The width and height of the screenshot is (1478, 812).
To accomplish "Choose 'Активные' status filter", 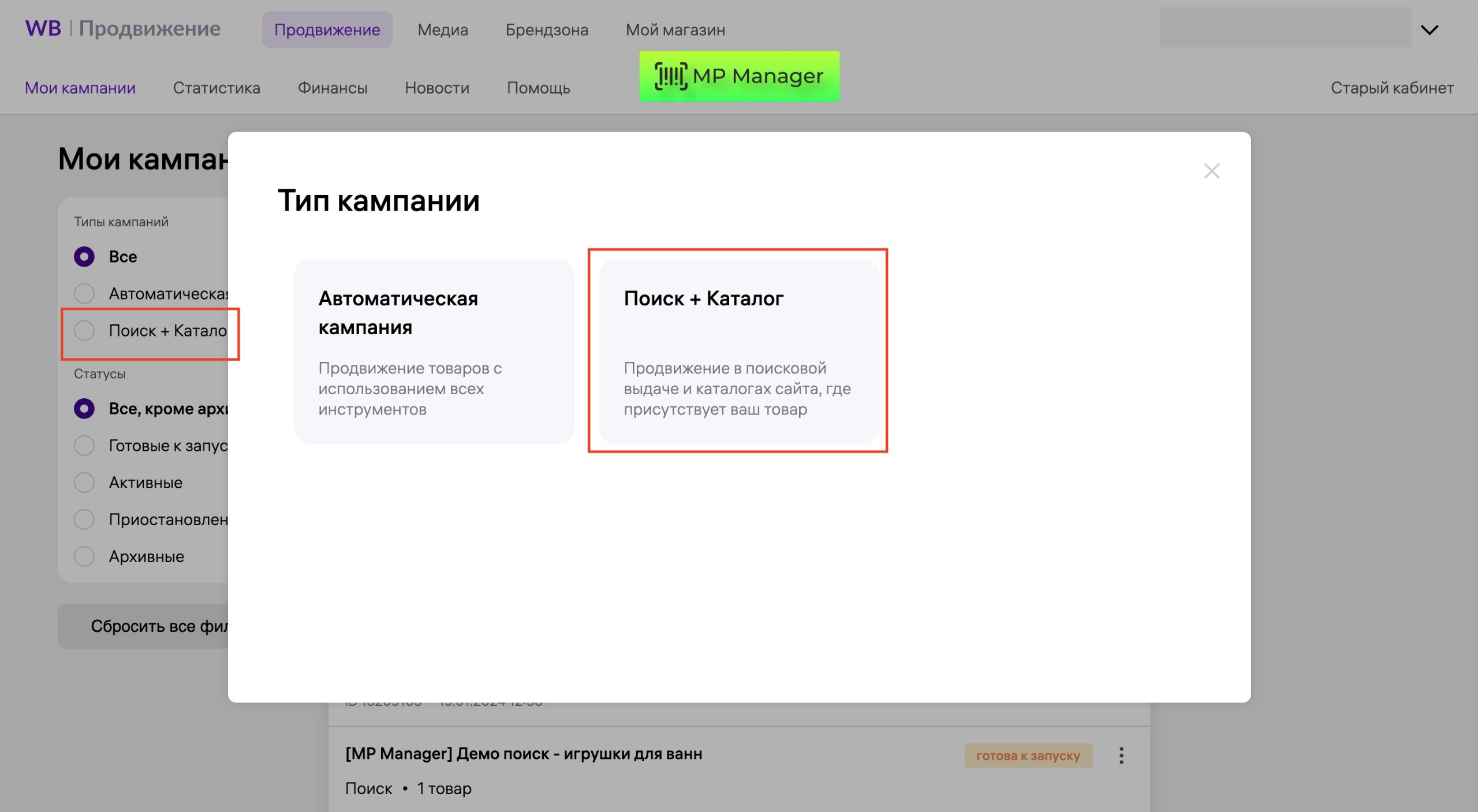I will click(x=84, y=482).
